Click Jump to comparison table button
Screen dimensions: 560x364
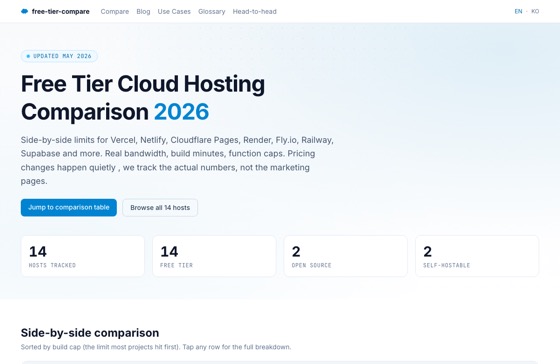(x=69, y=208)
